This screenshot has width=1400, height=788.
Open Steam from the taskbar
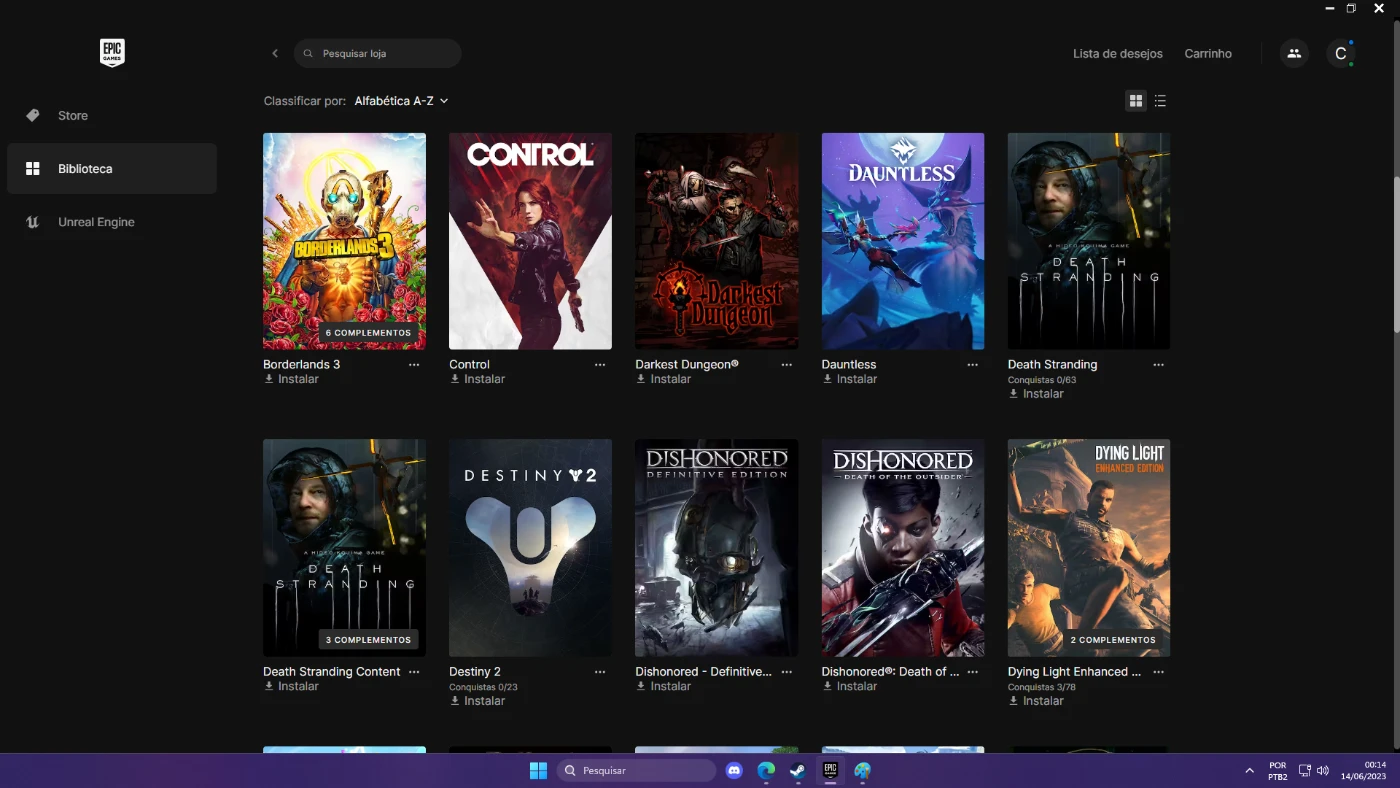[798, 770]
